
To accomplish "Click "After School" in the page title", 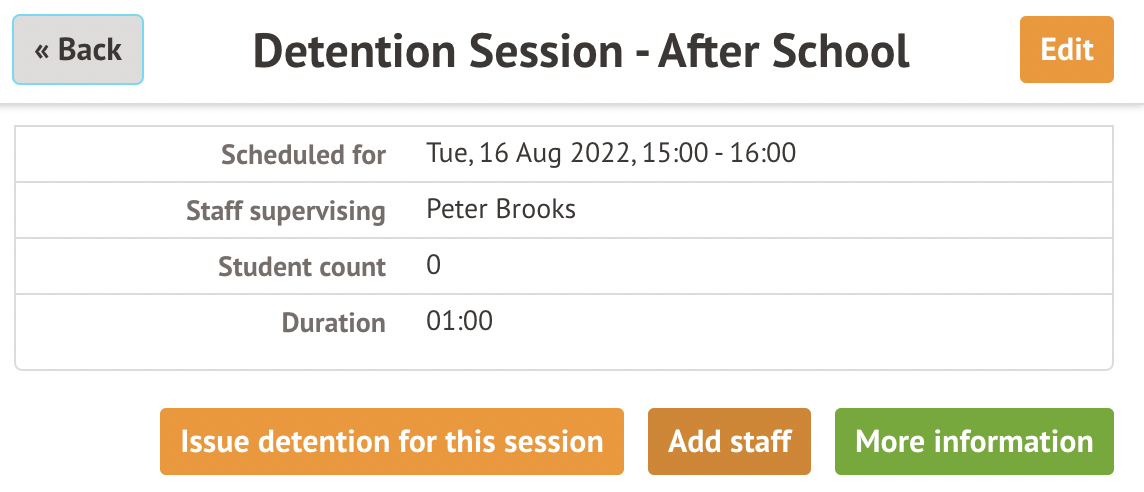I will point(784,51).
